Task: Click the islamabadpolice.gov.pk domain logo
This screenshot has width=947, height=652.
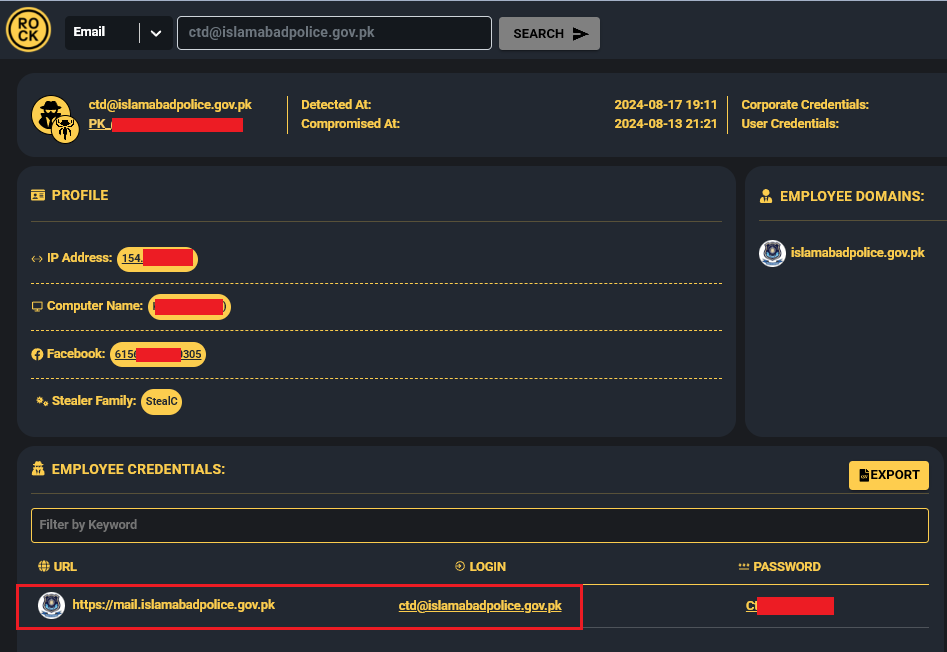Action: 772,253
